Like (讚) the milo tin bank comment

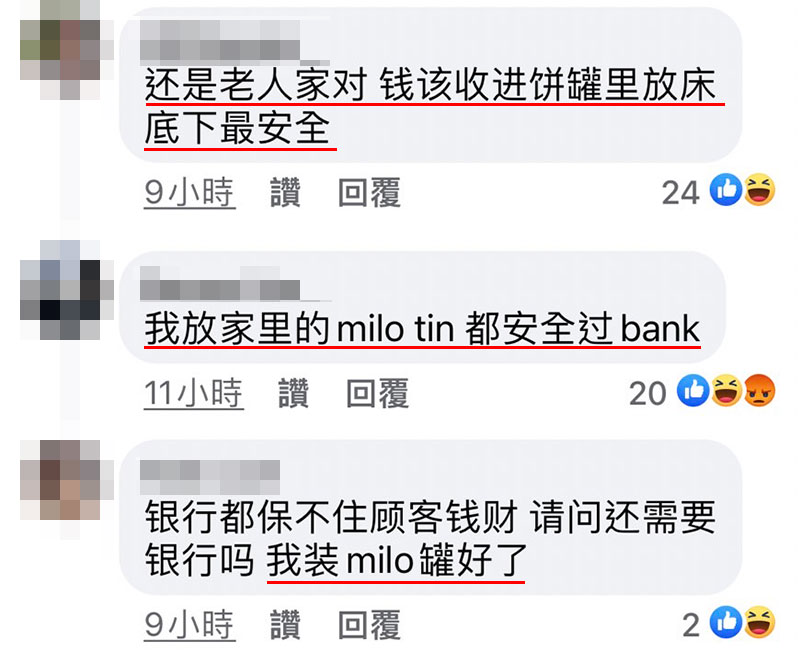[x=293, y=393]
